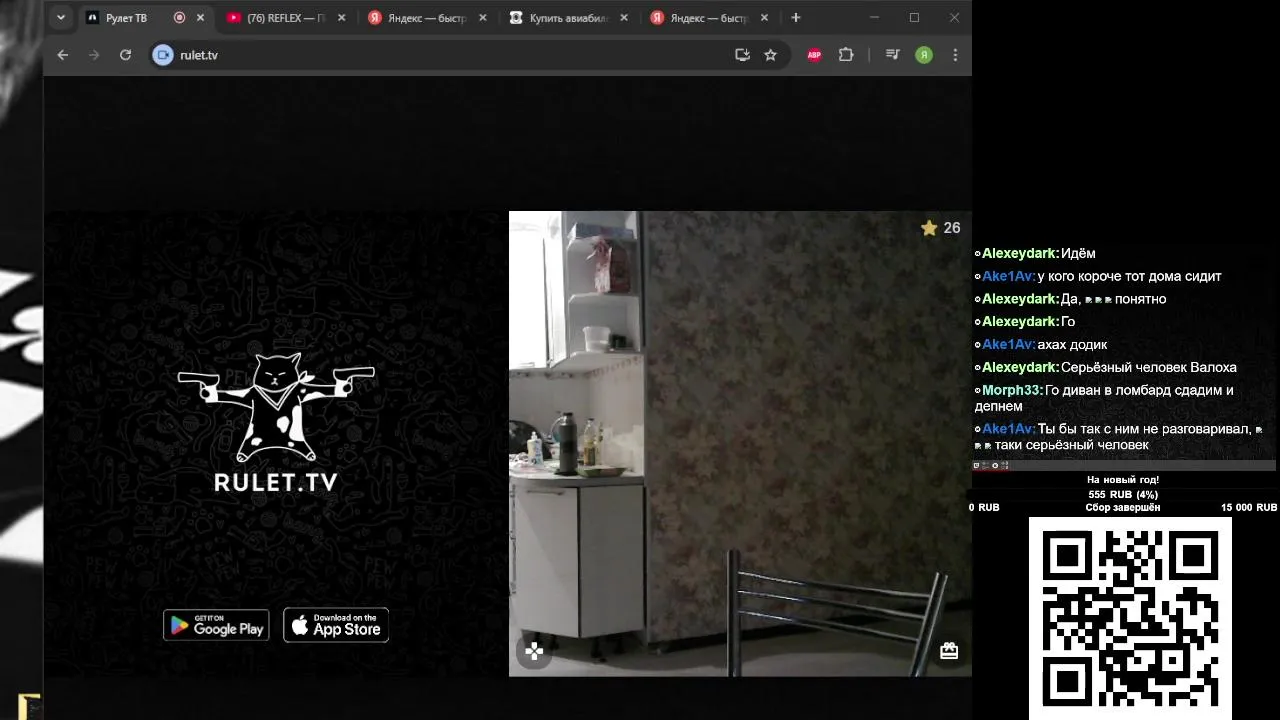Open the media controls playlist icon
Image resolution: width=1280 pixels, height=720 pixels.
tap(893, 55)
